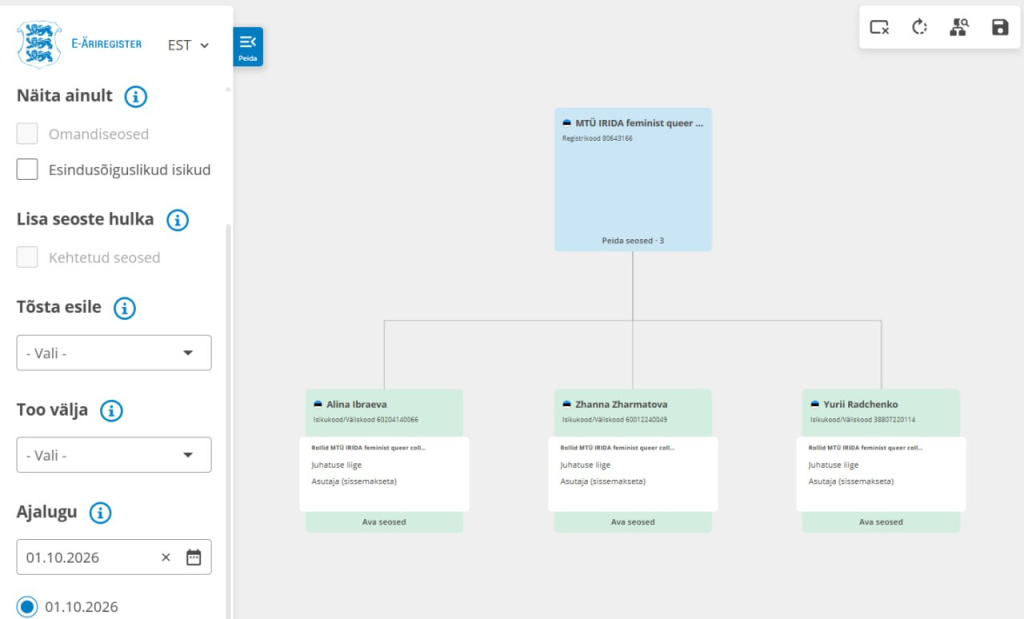Tick the Esindusõiguslikud isikud checkbox
The height and width of the screenshot is (619, 1024).
[x=27, y=169]
